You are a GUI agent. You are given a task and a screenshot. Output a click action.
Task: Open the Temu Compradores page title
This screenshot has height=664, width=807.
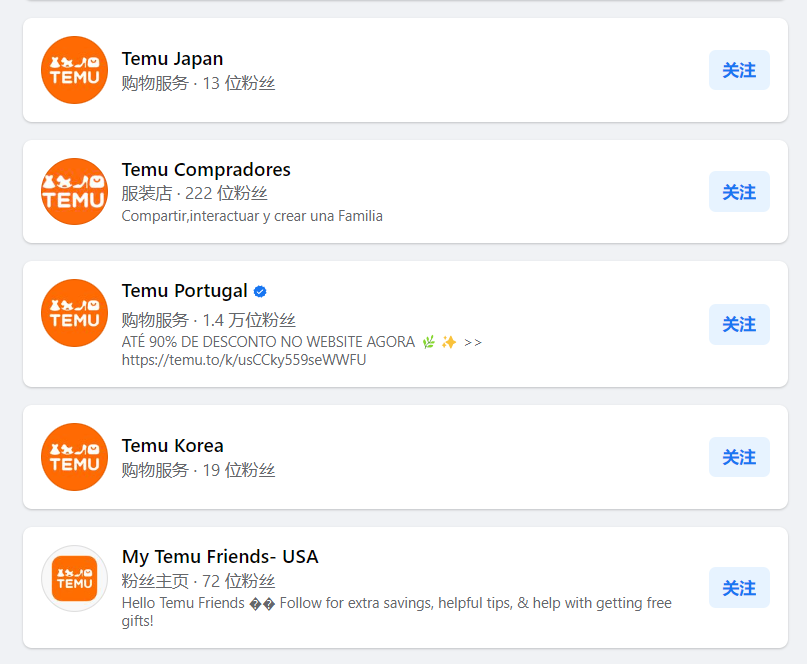coord(206,169)
